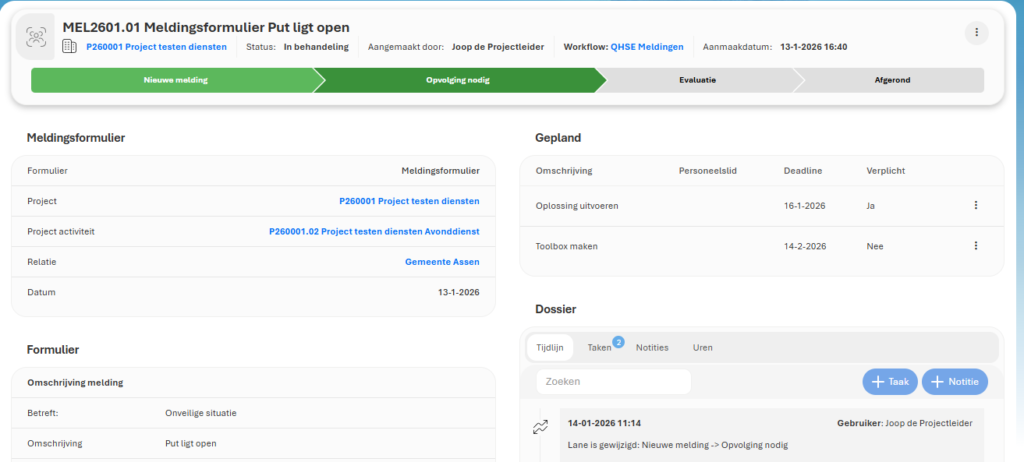Switch to the Notities tab
Screen dimensions: 1024x462
[x=652, y=347]
